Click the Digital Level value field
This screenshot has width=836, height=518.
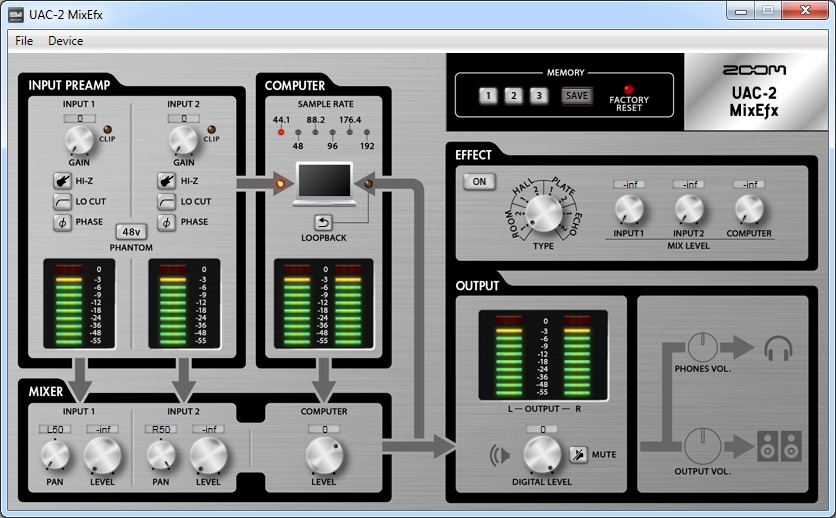click(542, 429)
